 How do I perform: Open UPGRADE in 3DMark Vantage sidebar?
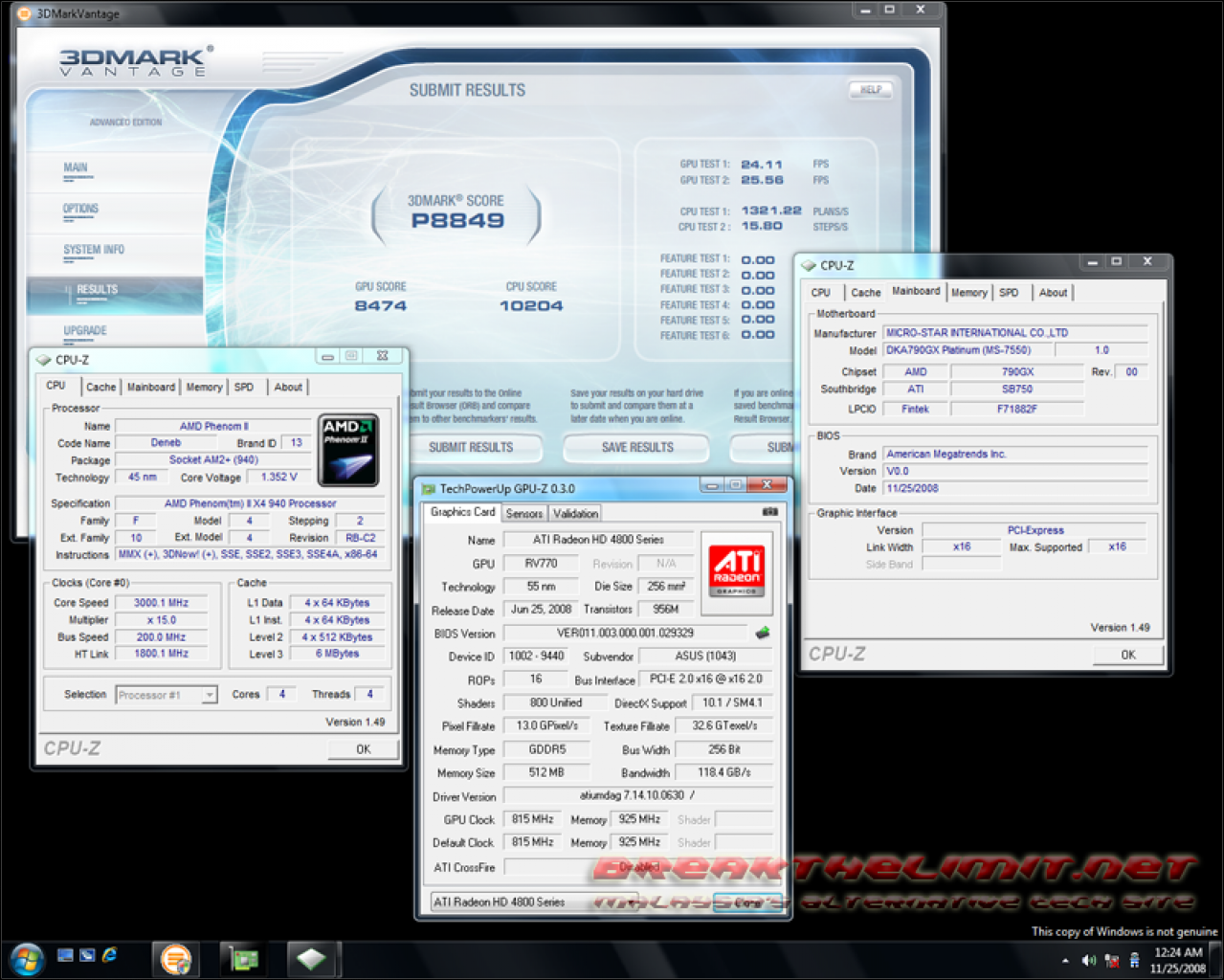85,331
